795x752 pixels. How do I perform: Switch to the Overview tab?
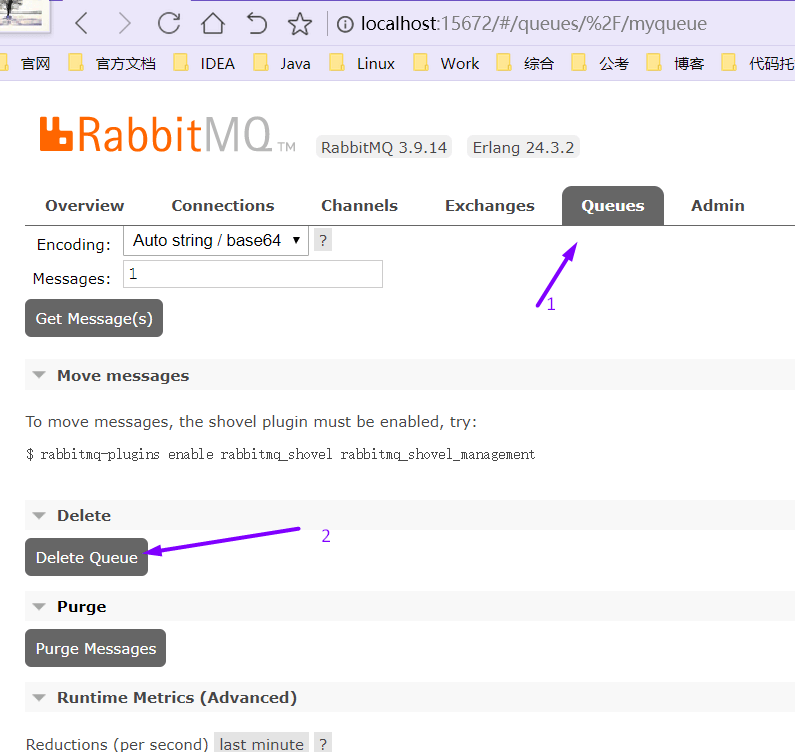pos(85,205)
